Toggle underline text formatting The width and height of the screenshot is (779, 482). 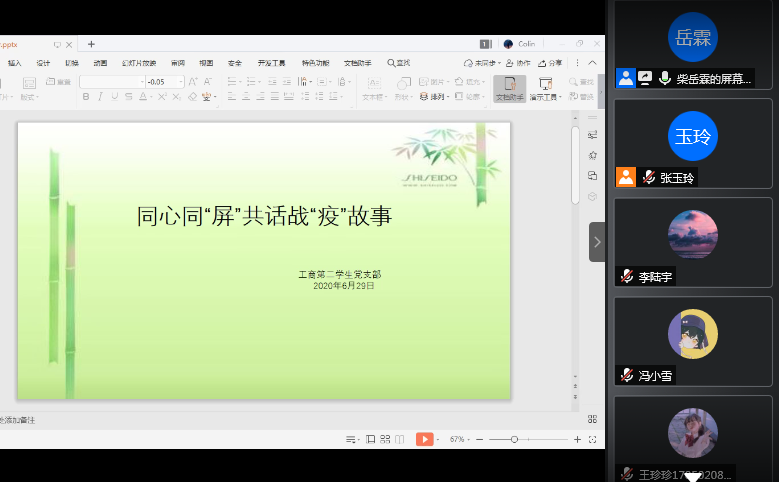tap(115, 97)
